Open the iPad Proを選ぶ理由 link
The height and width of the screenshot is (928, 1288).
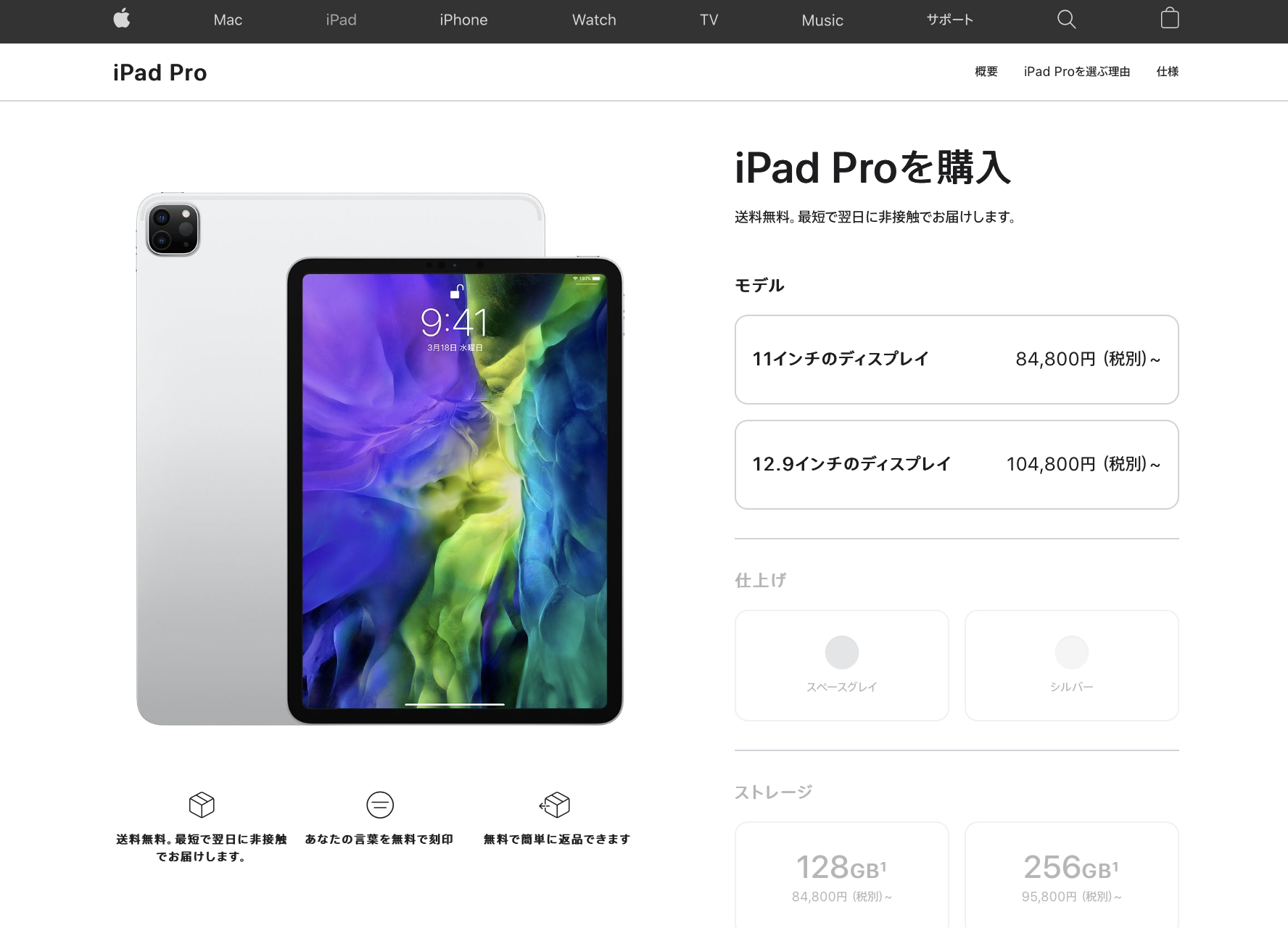click(1077, 71)
